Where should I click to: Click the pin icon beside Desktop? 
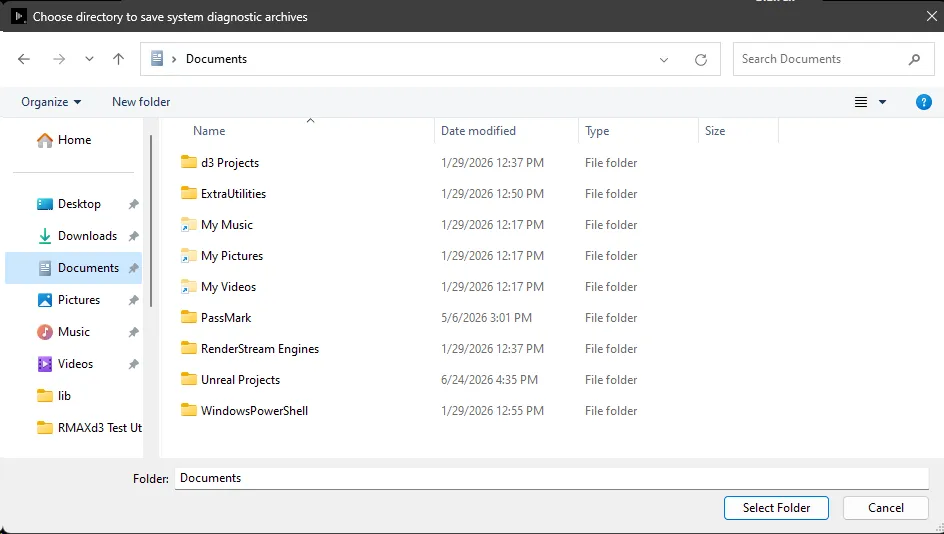[134, 204]
